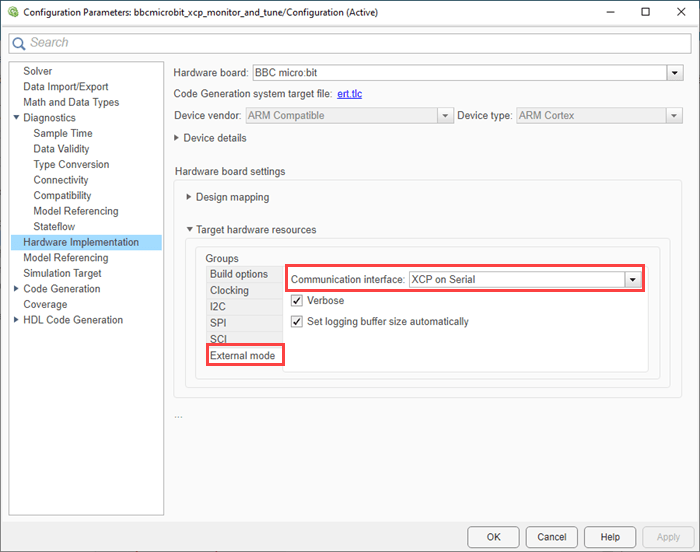Select Type Conversion under Diagnostics
The height and width of the screenshot is (552, 700).
(x=71, y=164)
